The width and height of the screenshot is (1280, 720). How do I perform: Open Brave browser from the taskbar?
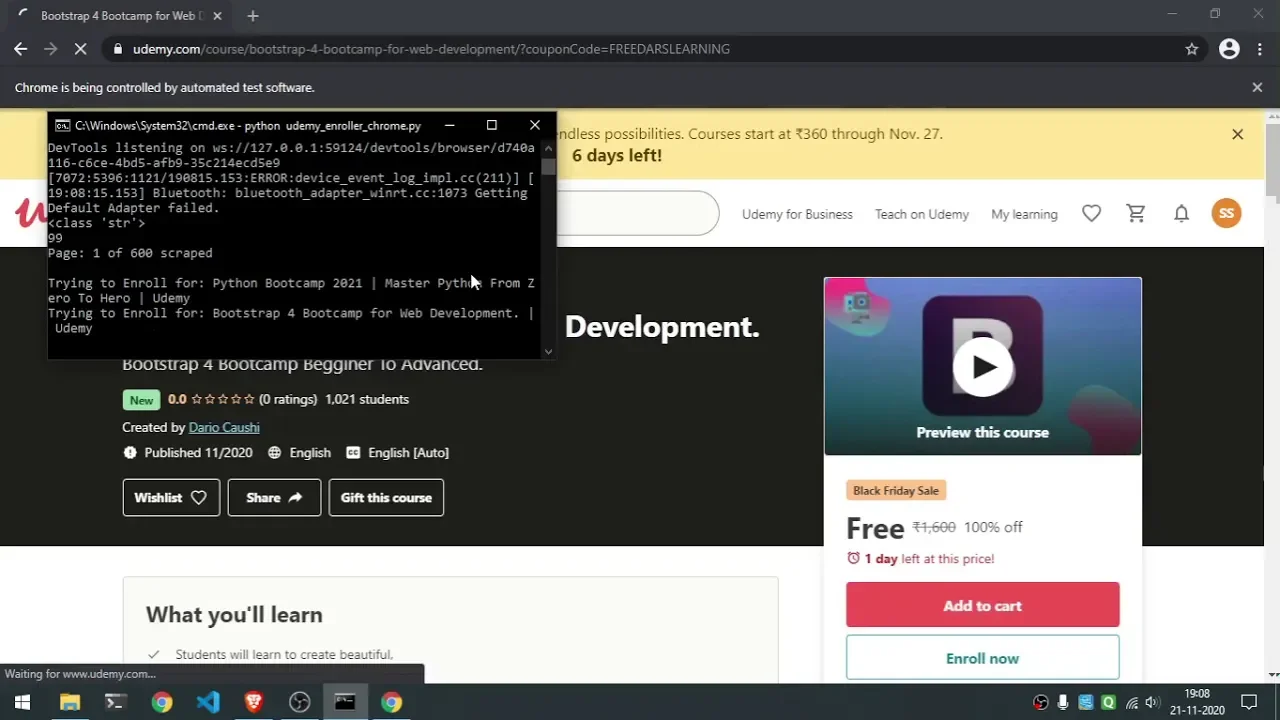click(254, 702)
